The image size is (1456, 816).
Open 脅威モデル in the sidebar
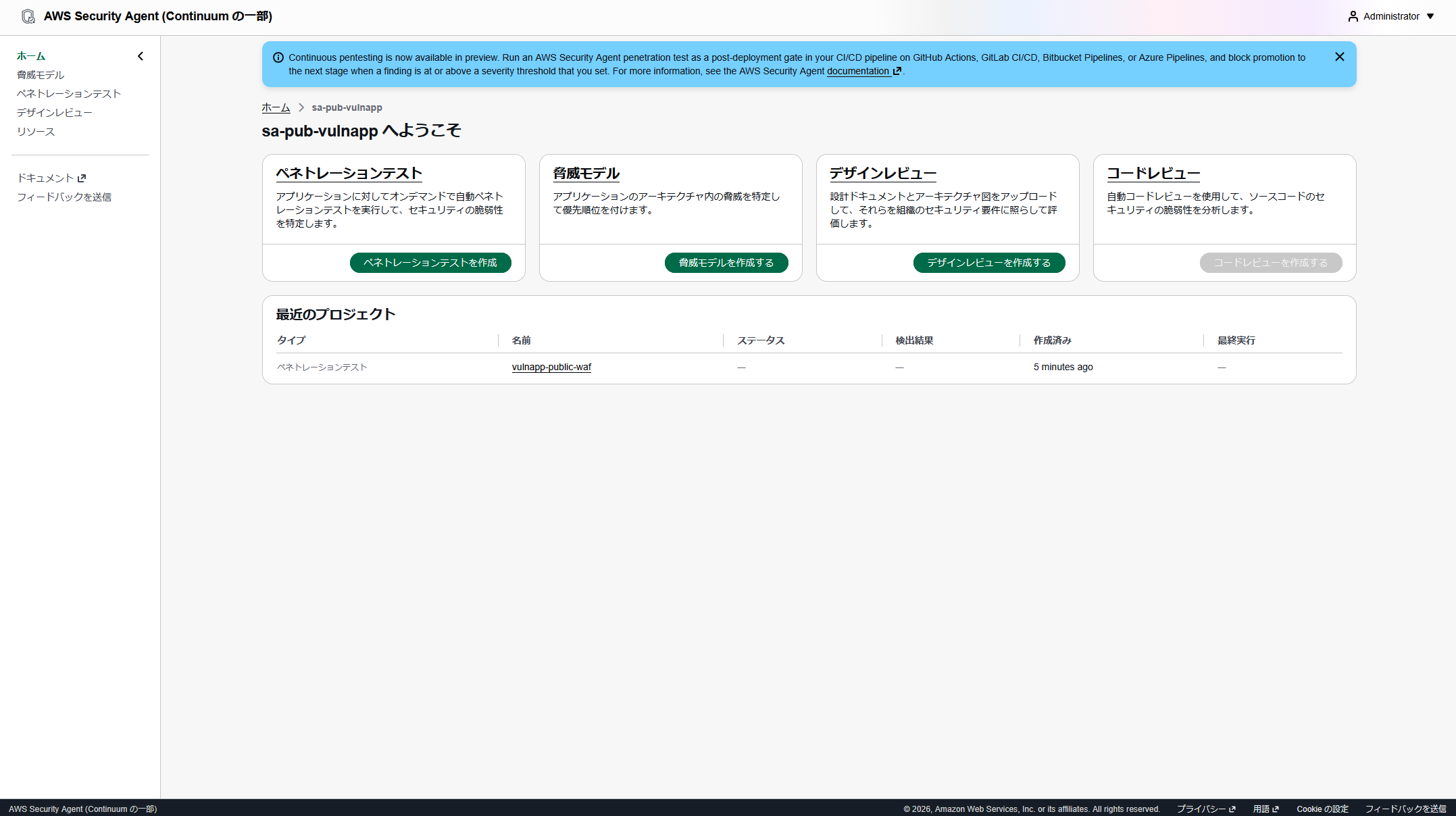(41, 75)
